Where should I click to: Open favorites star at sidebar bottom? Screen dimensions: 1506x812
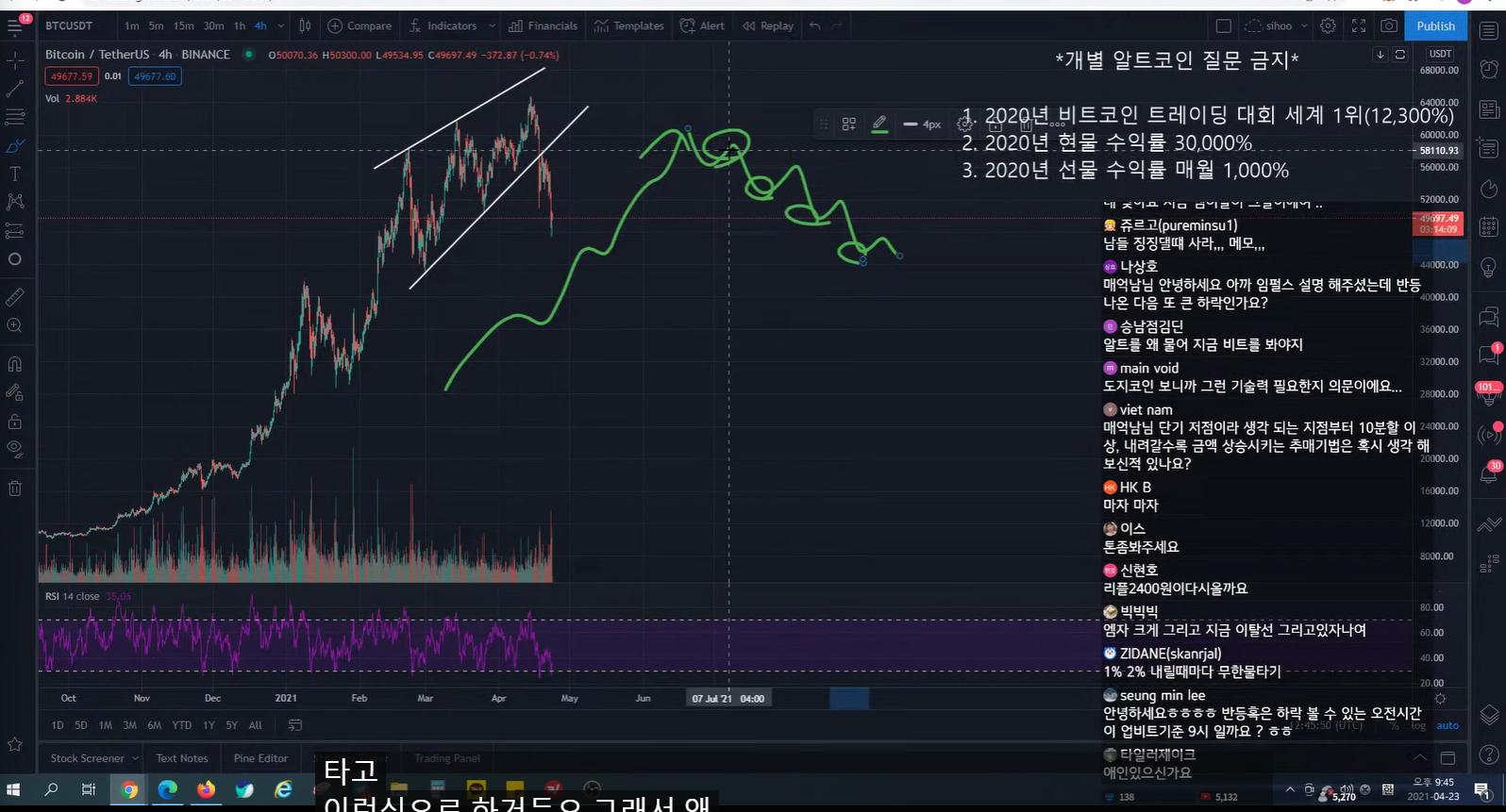click(x=15, y=744)
